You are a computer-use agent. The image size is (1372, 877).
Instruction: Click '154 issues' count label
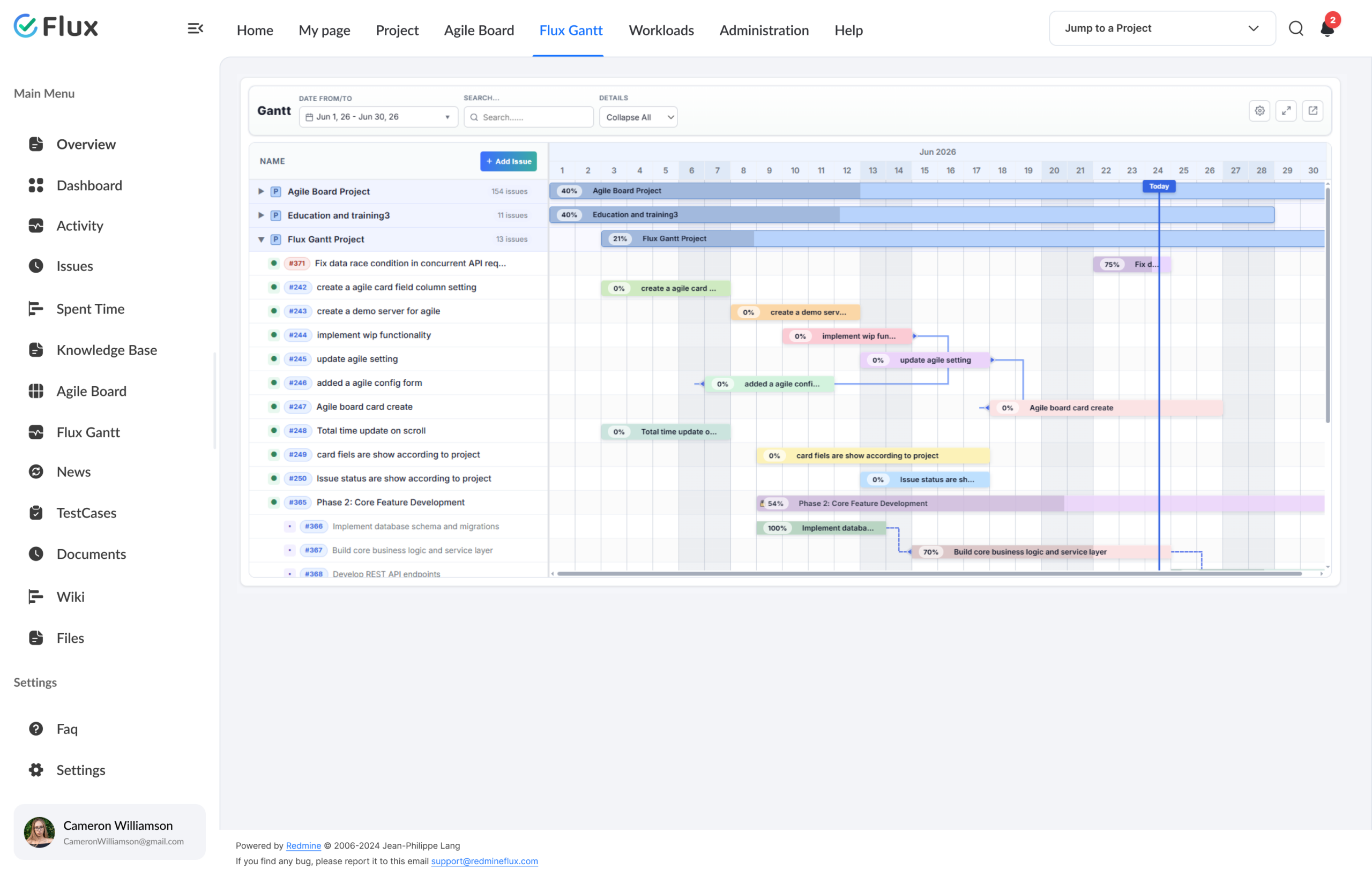[x=509, y=191]
